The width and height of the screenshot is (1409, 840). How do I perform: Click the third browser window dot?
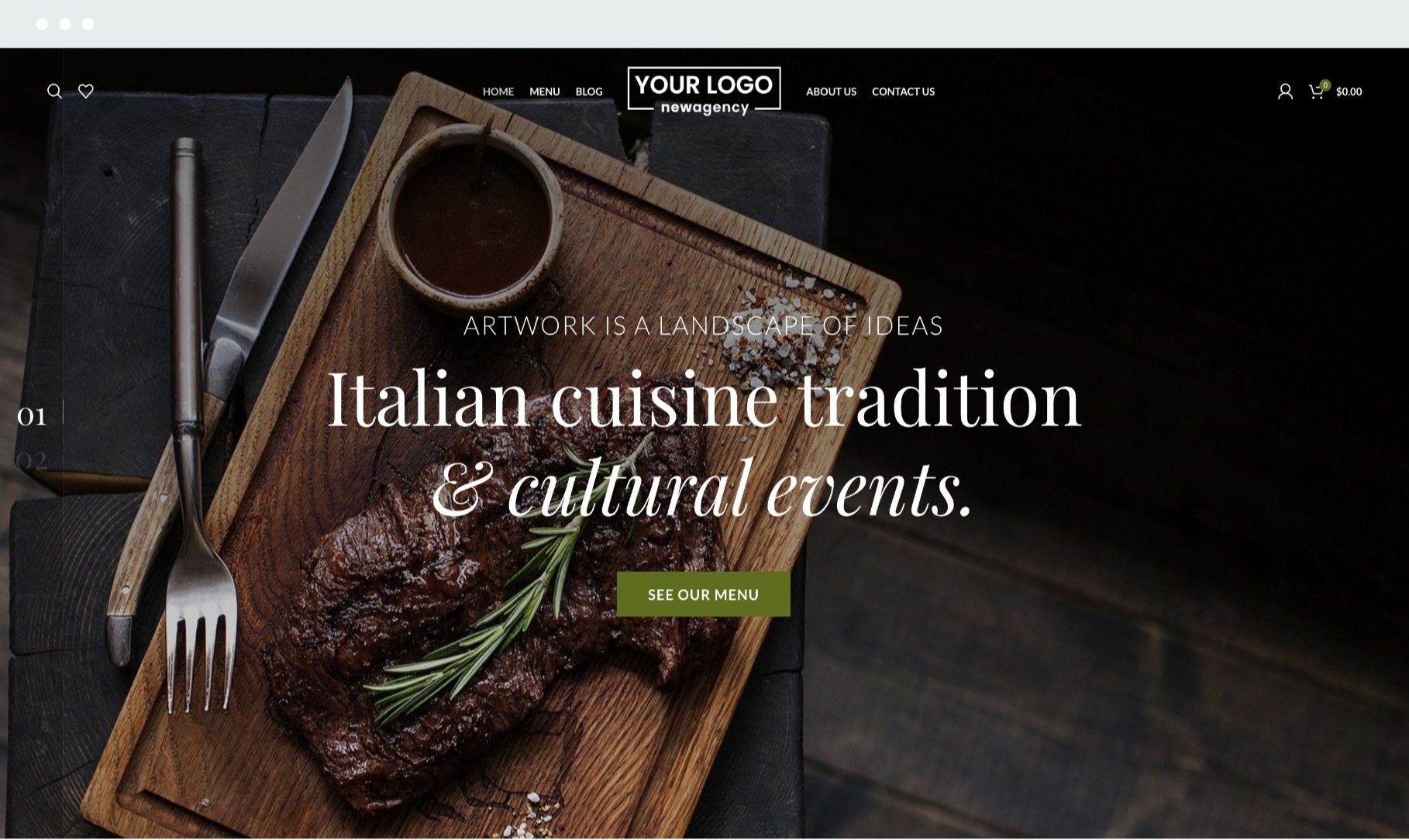(88, 24)
